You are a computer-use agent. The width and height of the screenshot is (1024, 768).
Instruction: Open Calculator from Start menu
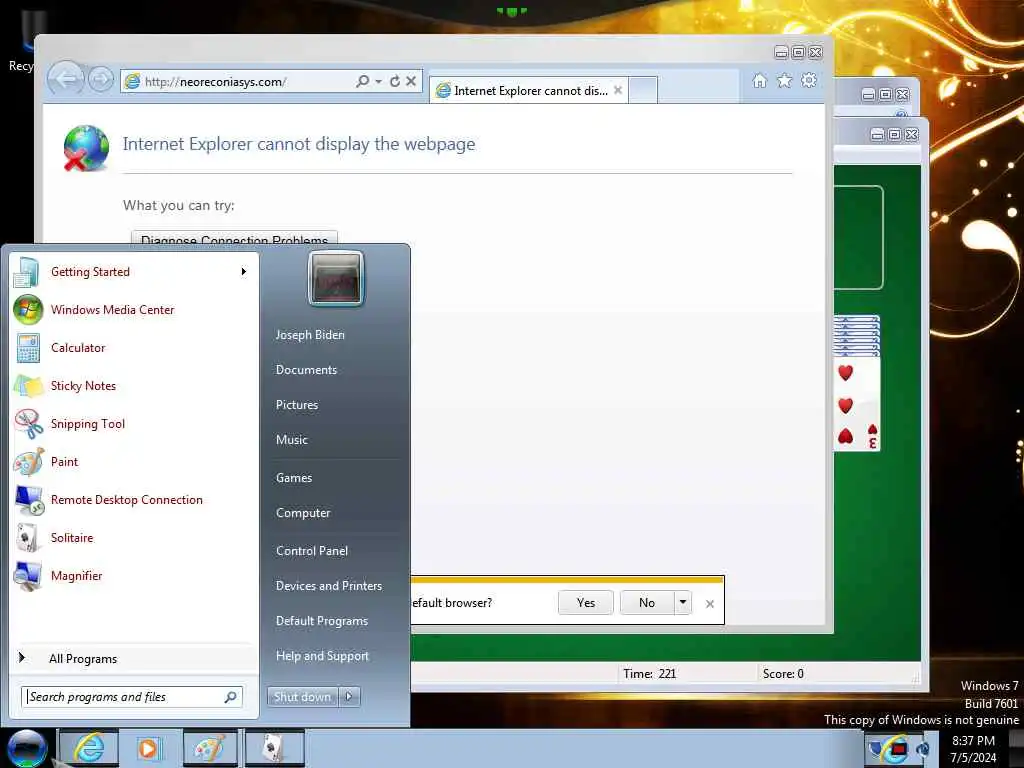(x=131, y=347)
